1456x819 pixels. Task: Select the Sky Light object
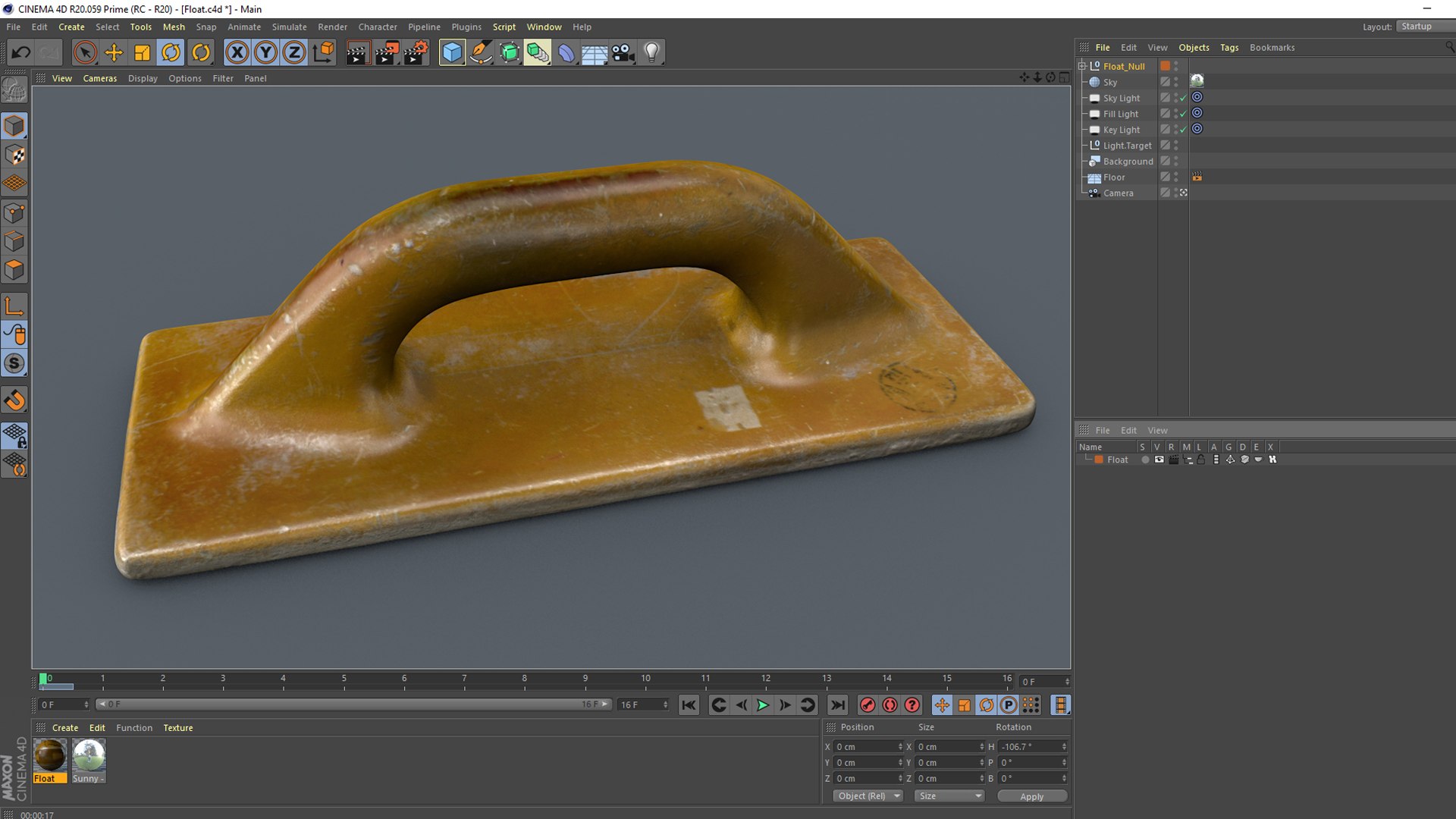[1121, 98]
